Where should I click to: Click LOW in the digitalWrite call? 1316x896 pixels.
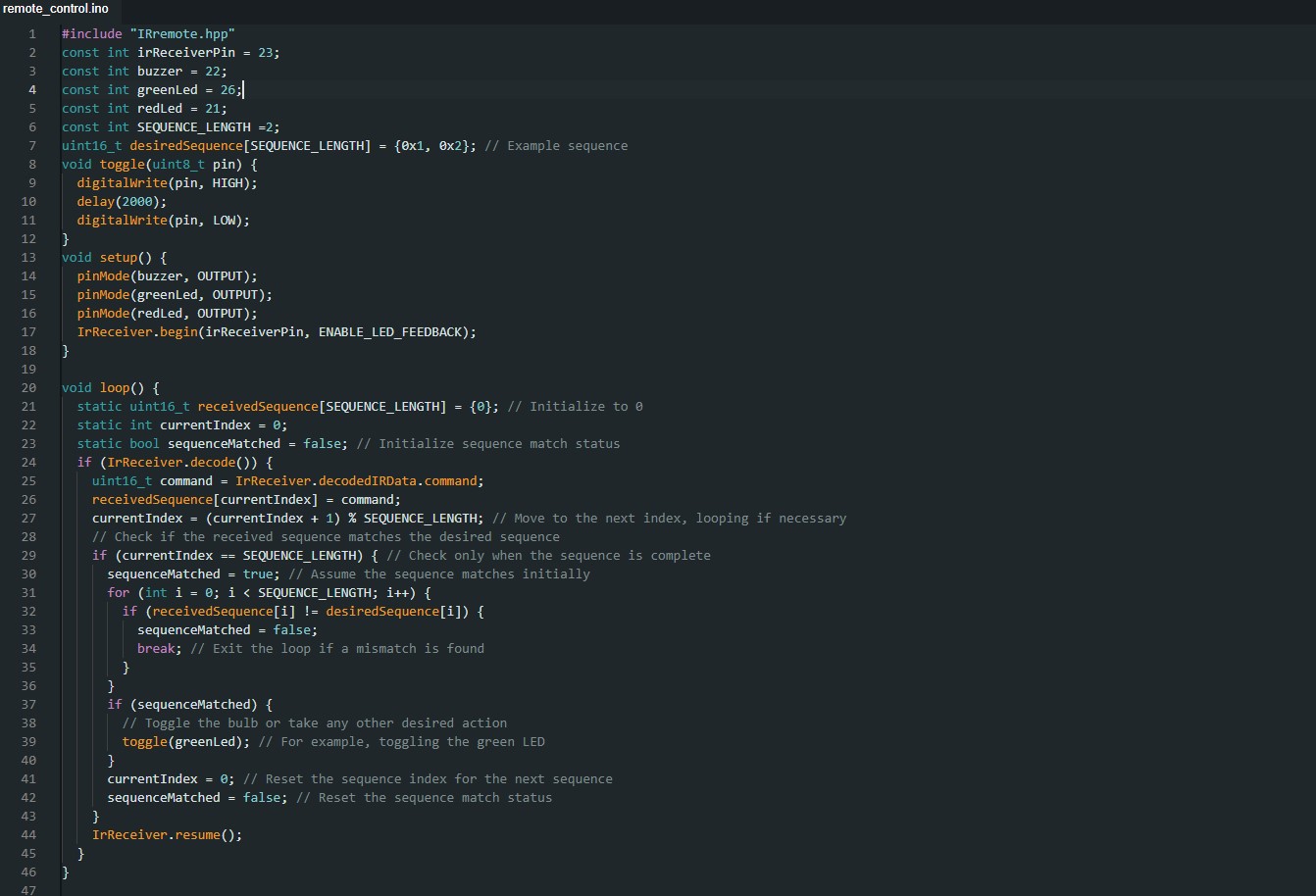(x=225, y=220)
